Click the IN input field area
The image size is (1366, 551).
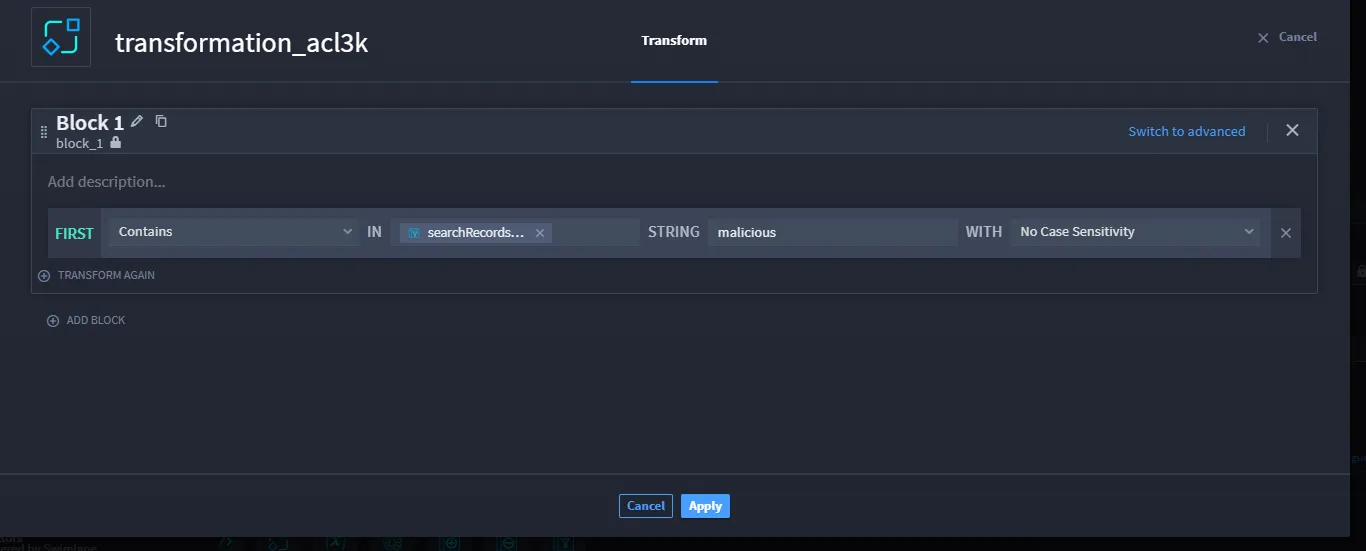point(515,232)
